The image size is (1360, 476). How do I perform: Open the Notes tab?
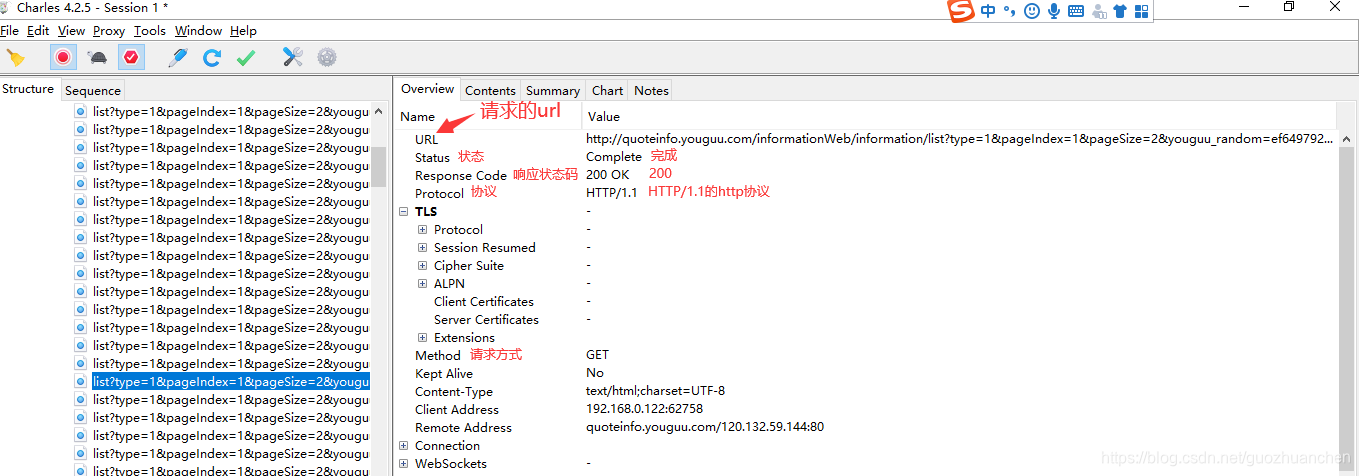(x=651, y=90)
